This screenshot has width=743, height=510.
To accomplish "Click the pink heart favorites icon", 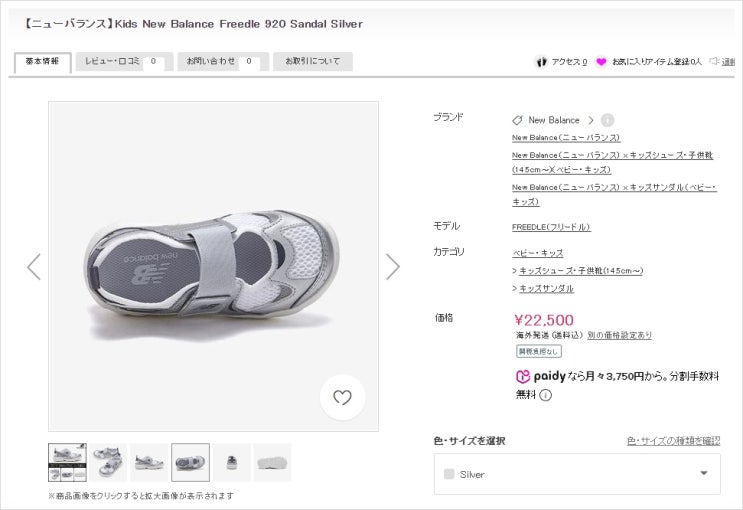I will pyautogui.click(x=601, y=62).
